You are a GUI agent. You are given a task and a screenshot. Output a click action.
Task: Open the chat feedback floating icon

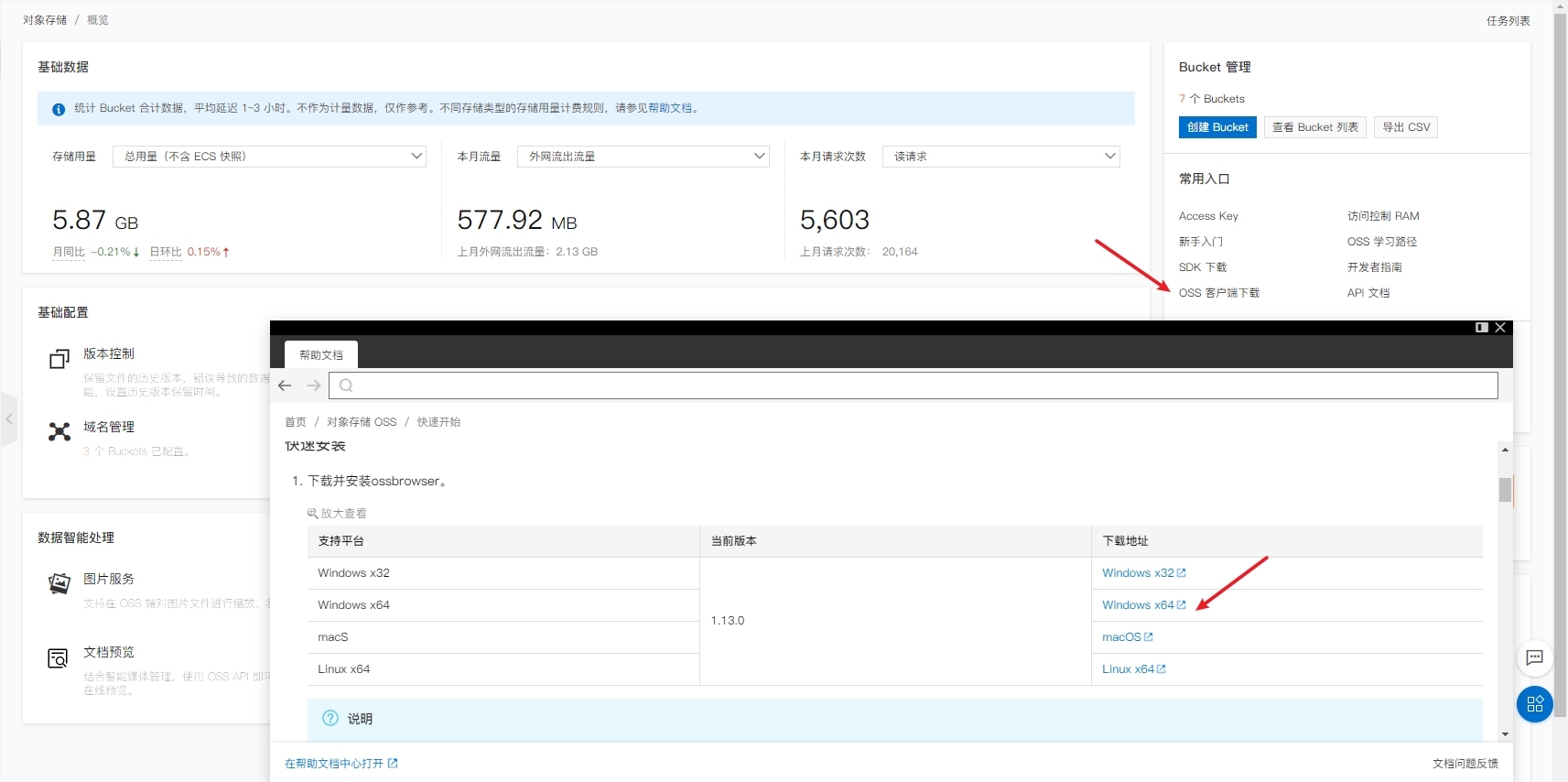point(1535,657)
